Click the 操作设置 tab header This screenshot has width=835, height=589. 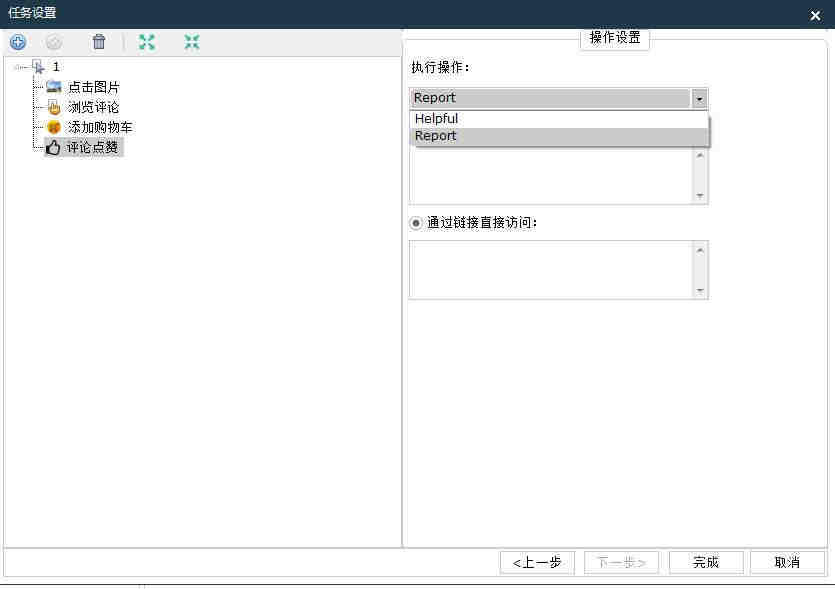615,38
